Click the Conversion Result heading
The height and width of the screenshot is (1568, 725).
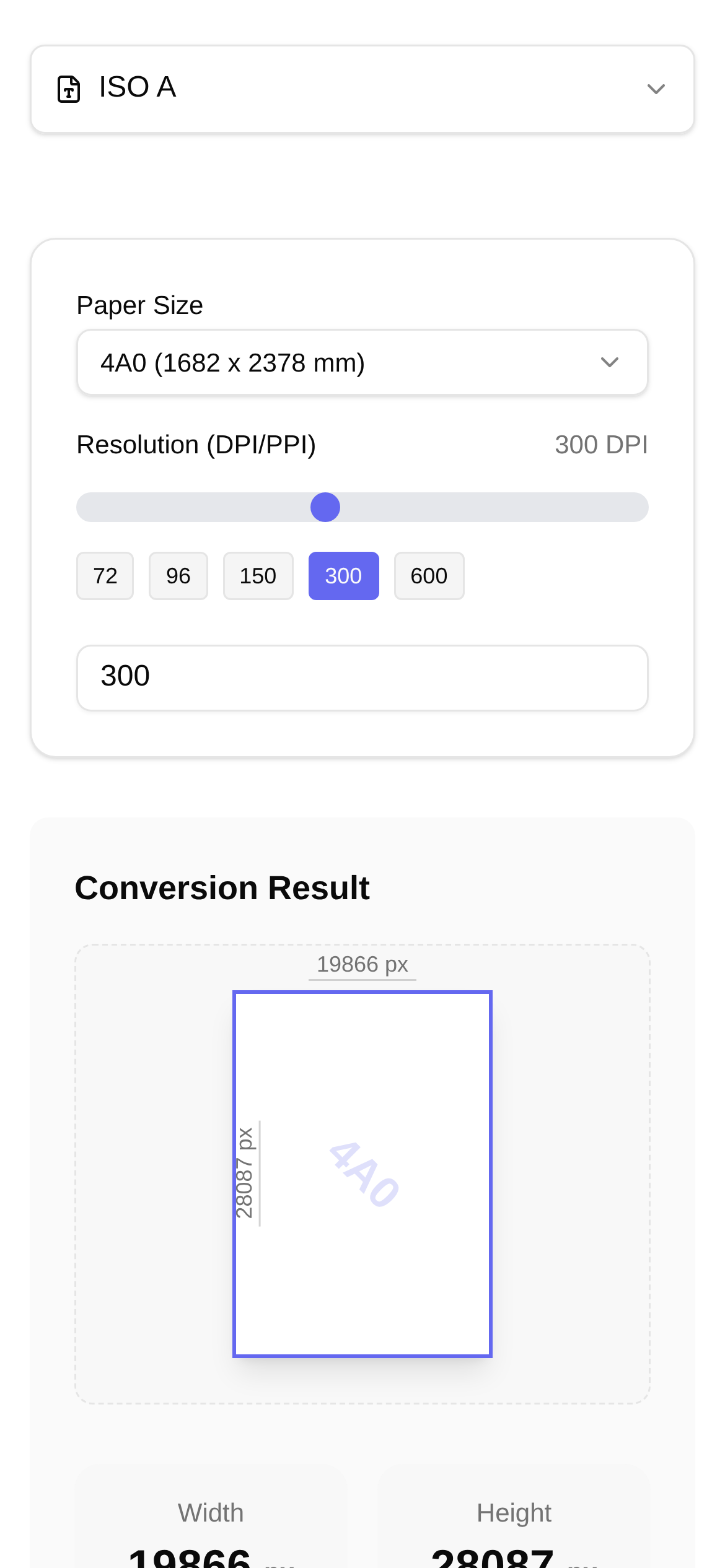point(222,887)
